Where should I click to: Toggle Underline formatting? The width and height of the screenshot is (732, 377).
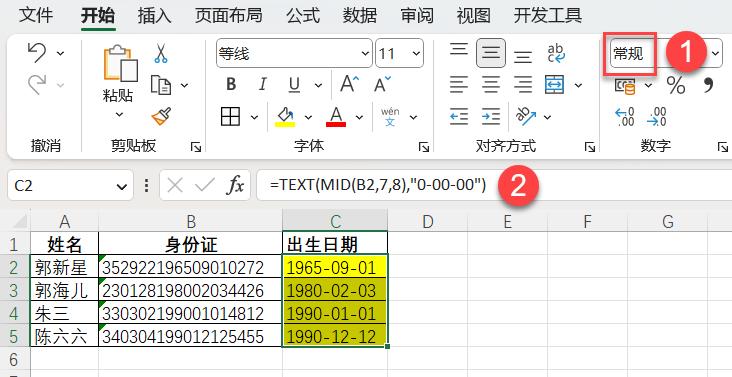click(x=294, y=85)
